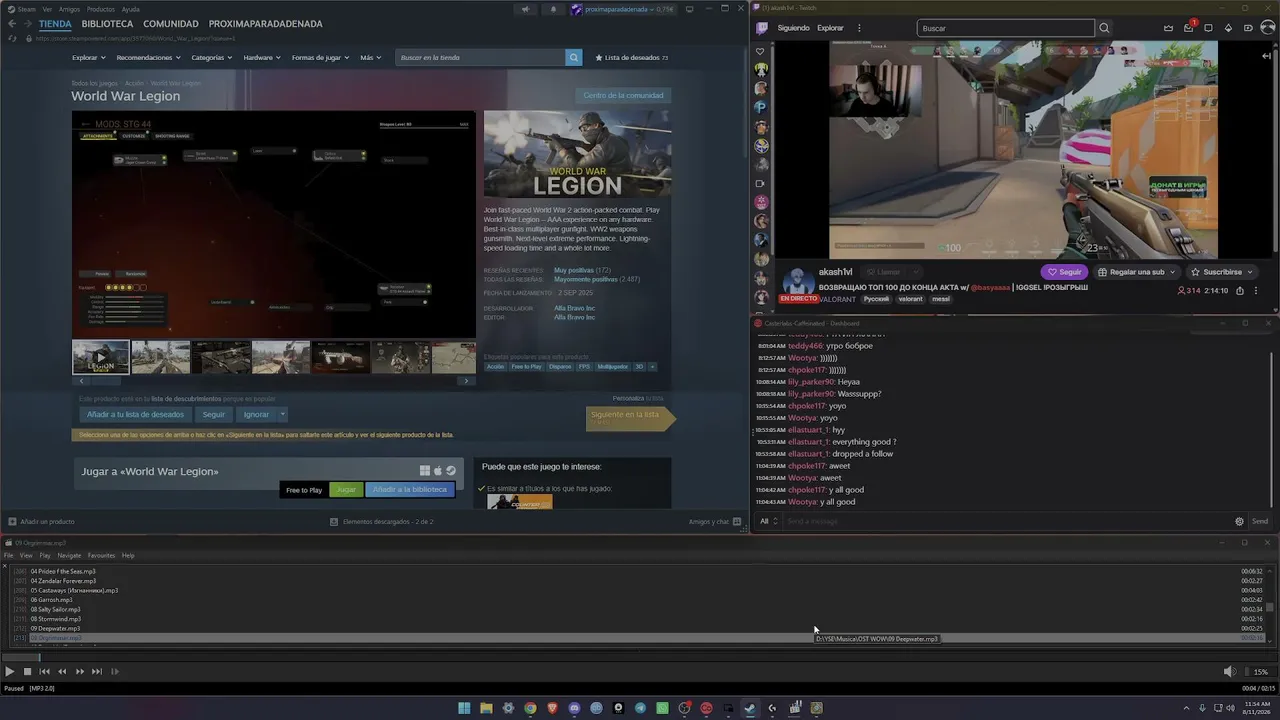
Task: Collapse Twitch chat panel arrow icon
Action: (x=1266, y=56)
